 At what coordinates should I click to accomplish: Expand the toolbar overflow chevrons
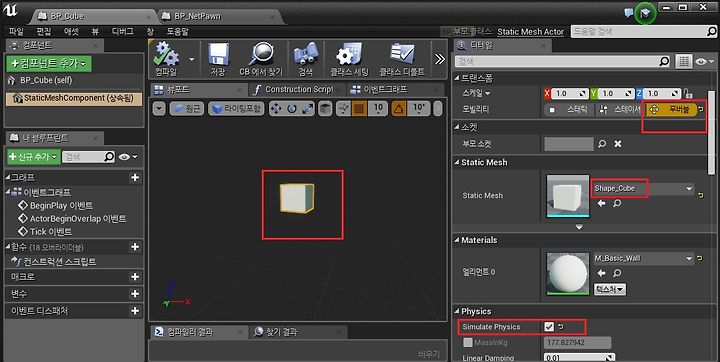point(439,59)
